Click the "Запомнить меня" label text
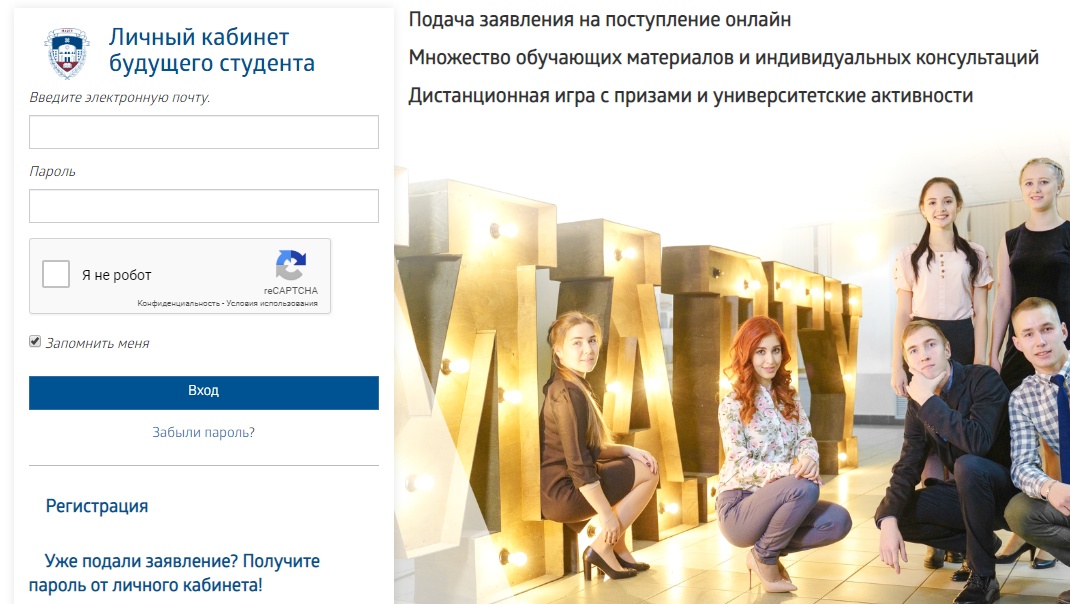 (x=97, y=343)
